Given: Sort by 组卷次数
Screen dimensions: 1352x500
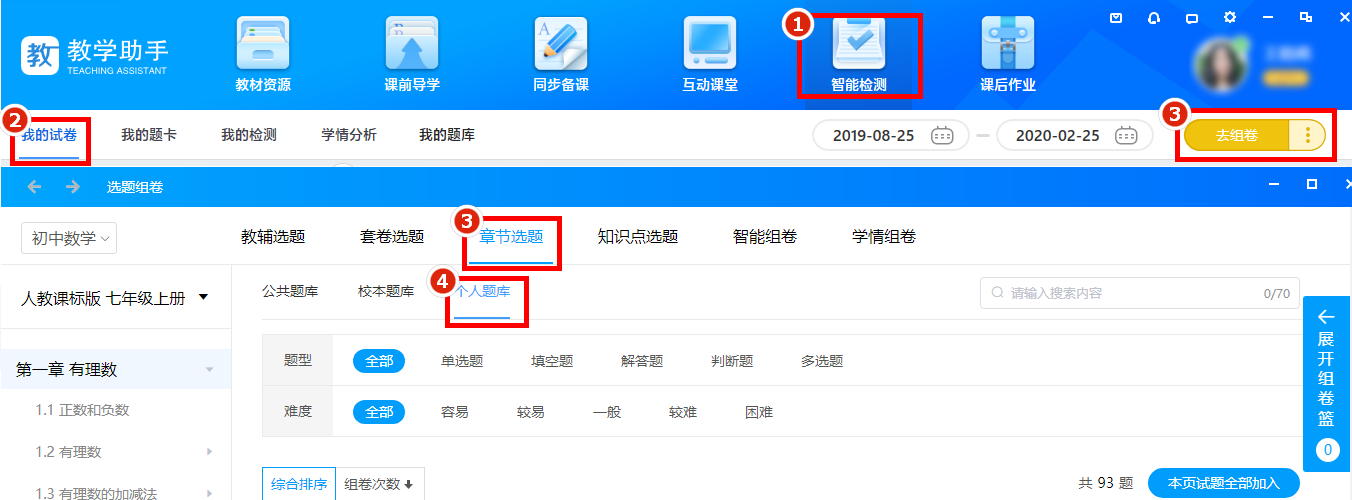Looking at the screenshot, I should (x=379, y=484).
